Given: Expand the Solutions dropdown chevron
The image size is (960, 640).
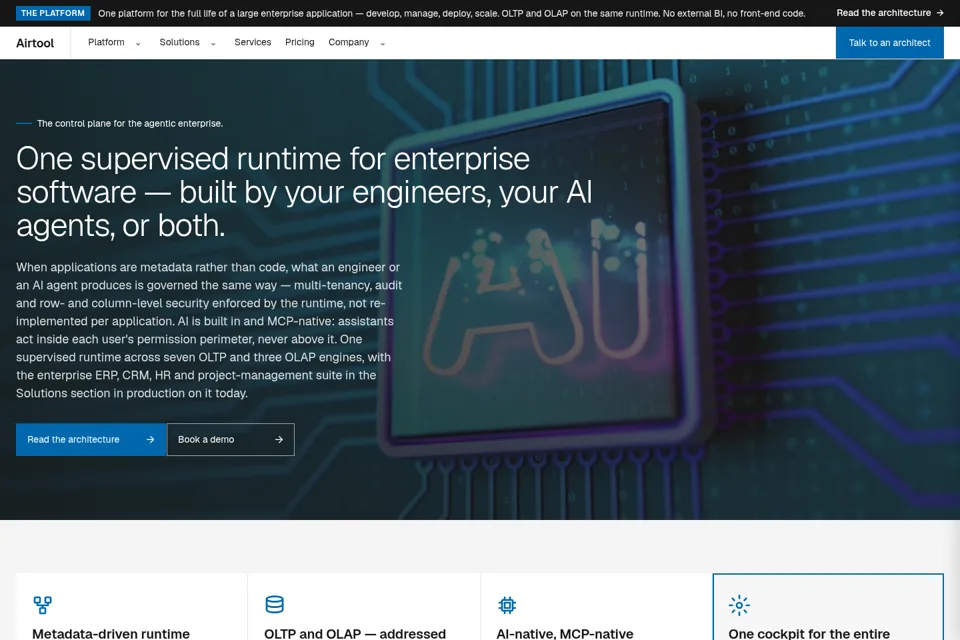Looking at the screenshot, I should click(x=213, y=43).
